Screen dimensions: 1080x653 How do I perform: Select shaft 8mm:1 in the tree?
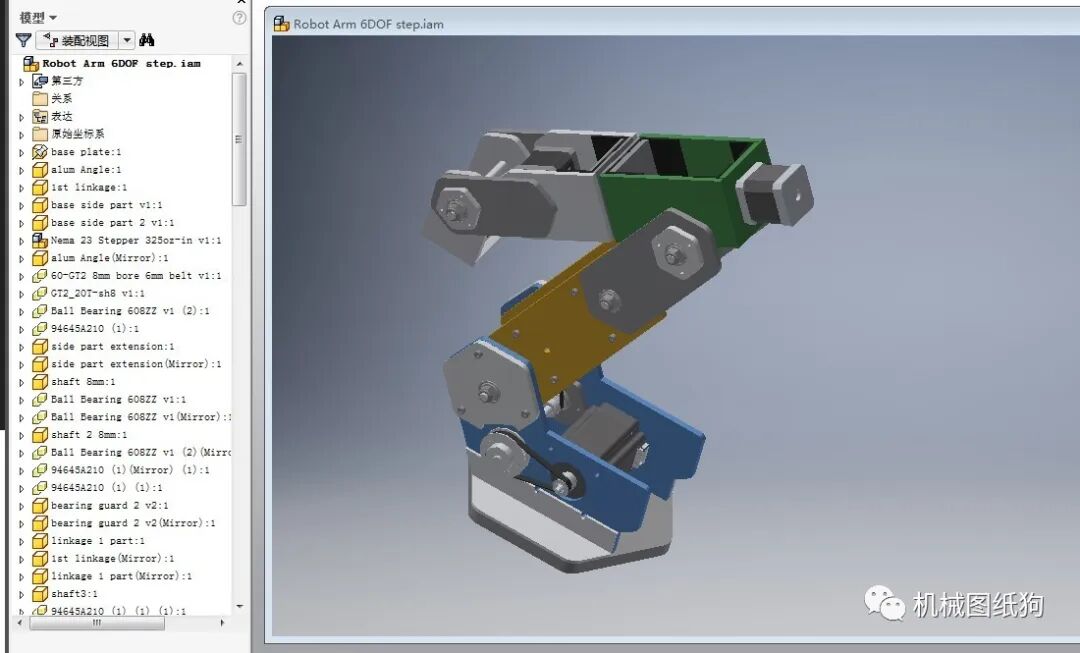(83, 382)
